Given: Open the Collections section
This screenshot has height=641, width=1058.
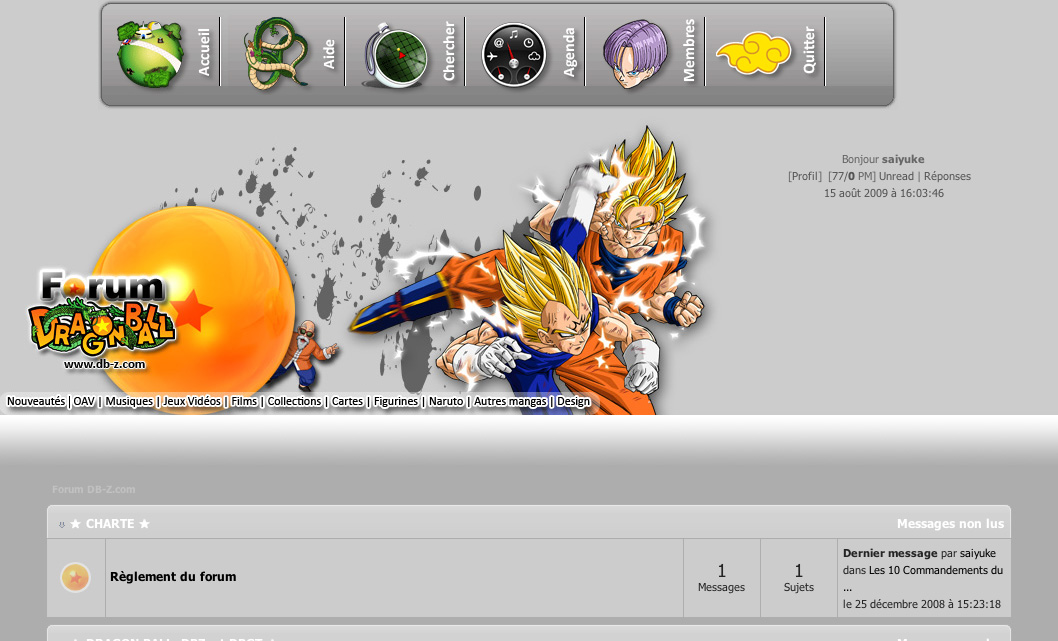Looking at the screenshot, I should 294,401.
